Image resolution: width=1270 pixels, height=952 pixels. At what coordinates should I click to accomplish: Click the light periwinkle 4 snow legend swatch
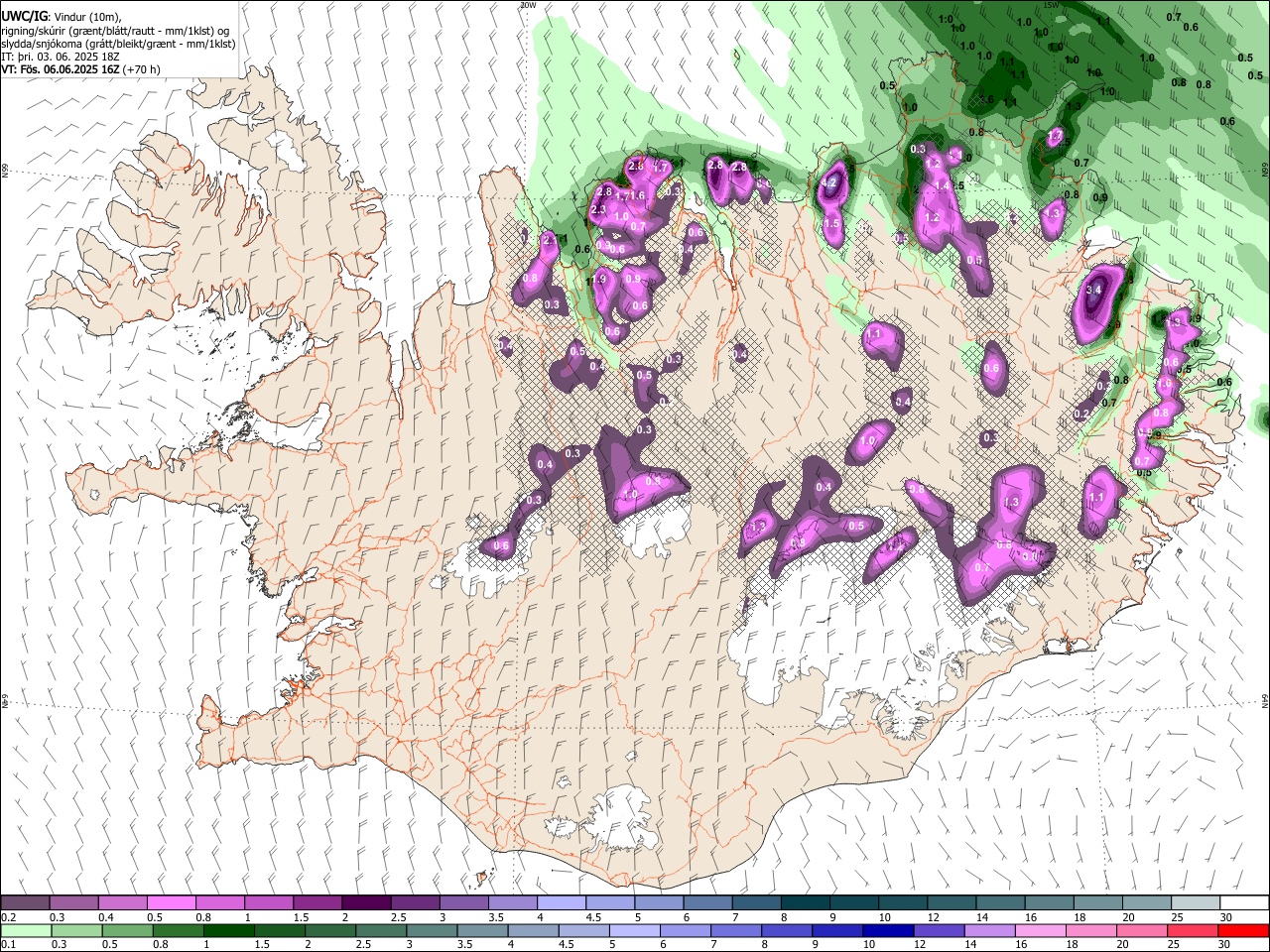pyautogui.click(x=562, y=903)
